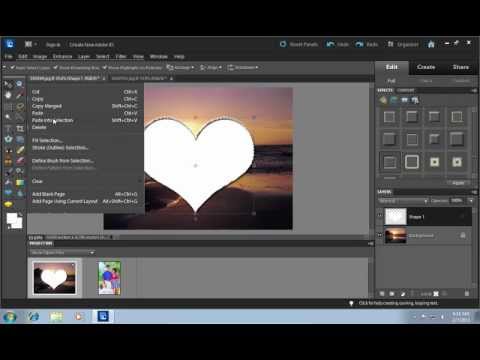Toggle the Auto Select Layer checkbox

point(13,68)
